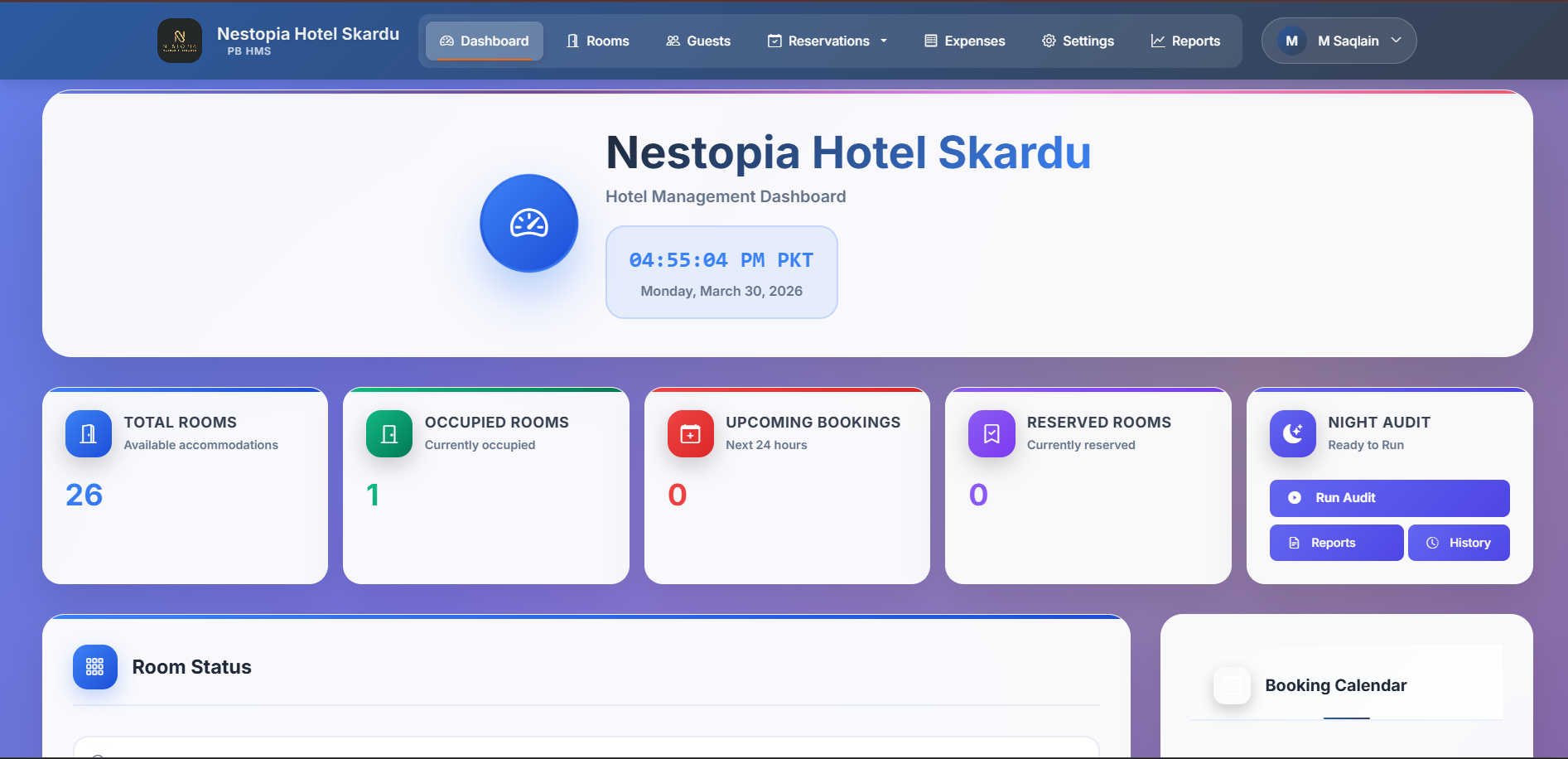Open Settings from the navbar

coord(1078,41)
